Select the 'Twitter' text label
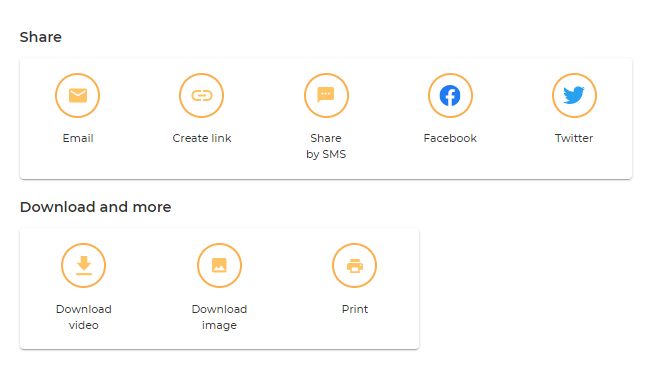 pos(574,138)
